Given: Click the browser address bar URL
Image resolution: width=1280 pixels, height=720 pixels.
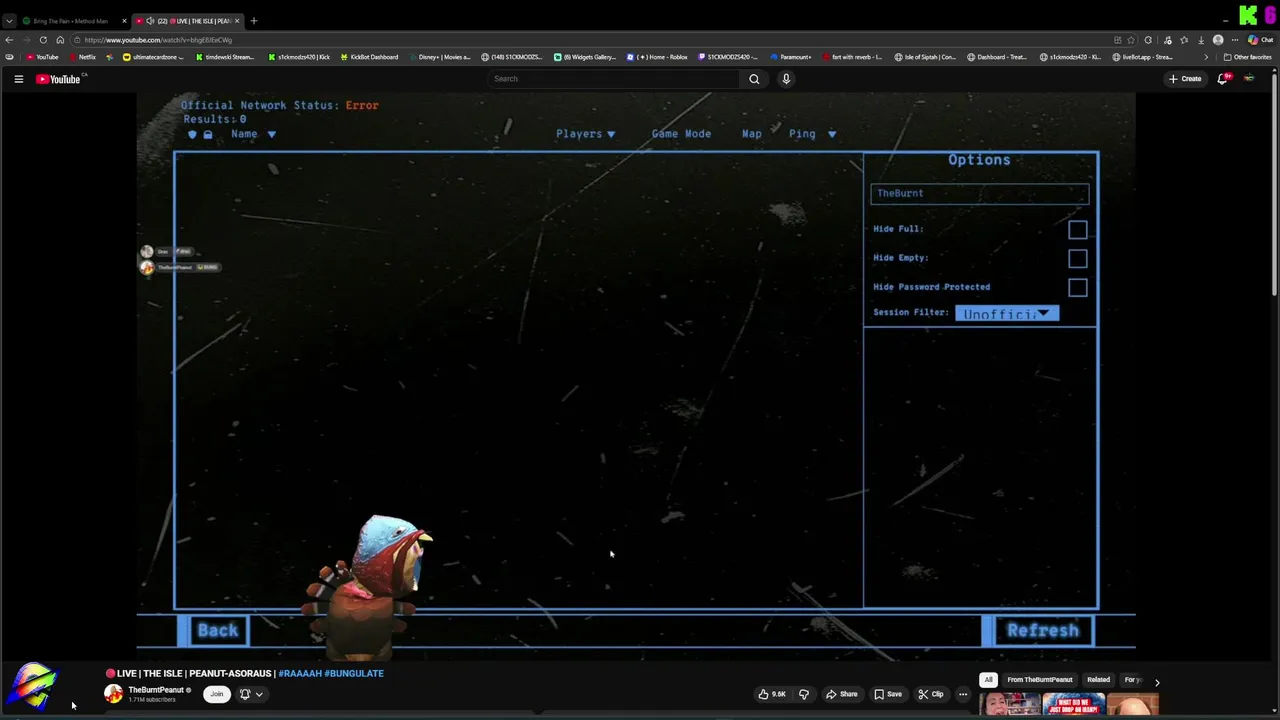Looking at the screenshot, I should (x=158, y=40).
